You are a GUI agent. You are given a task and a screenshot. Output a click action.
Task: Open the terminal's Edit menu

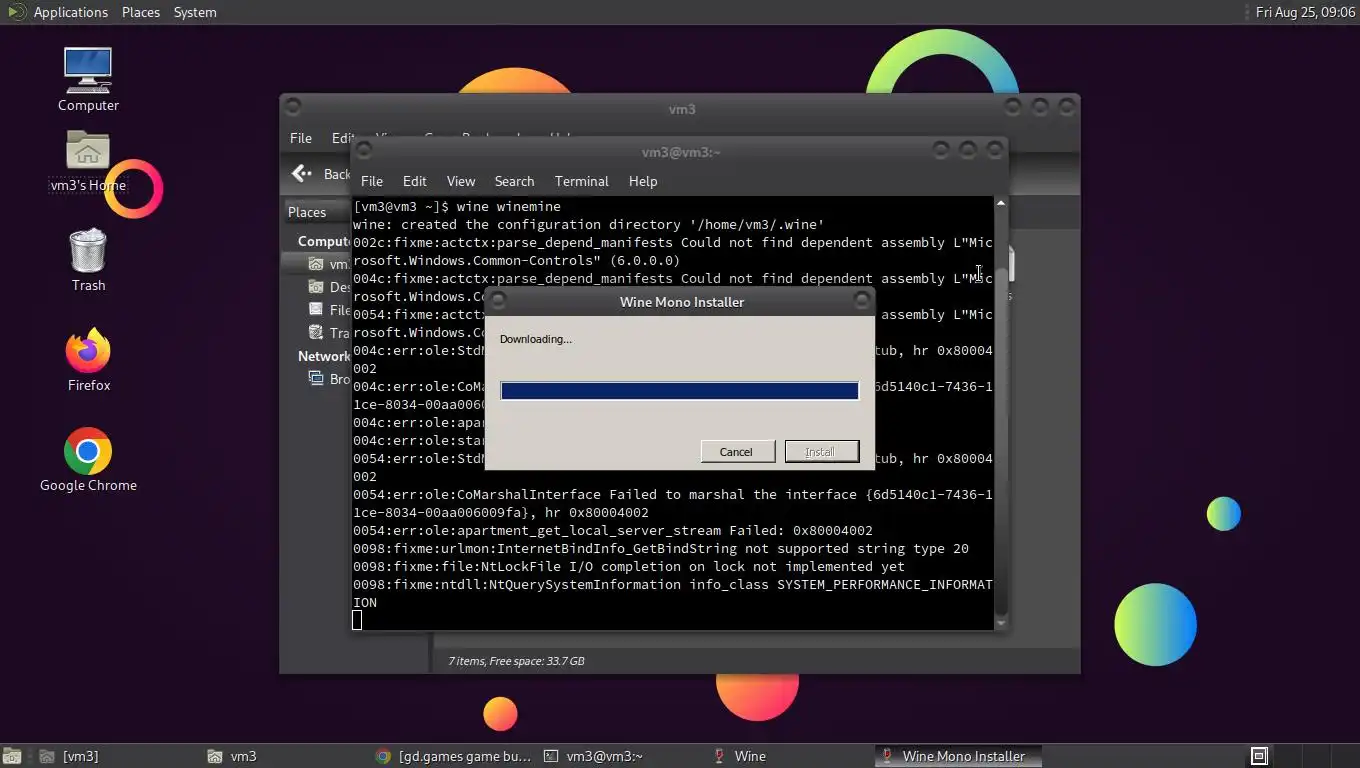tap(414, 181)
